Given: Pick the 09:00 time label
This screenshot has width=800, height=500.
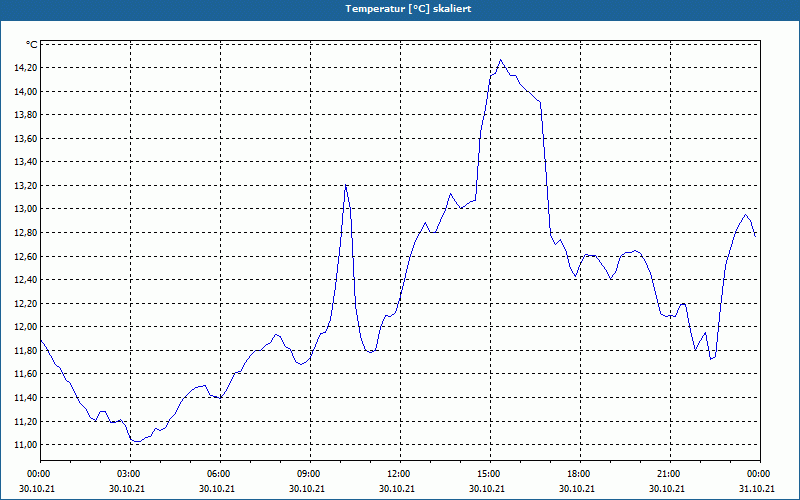Looking at the screenshot, I should tap(310, 474).
